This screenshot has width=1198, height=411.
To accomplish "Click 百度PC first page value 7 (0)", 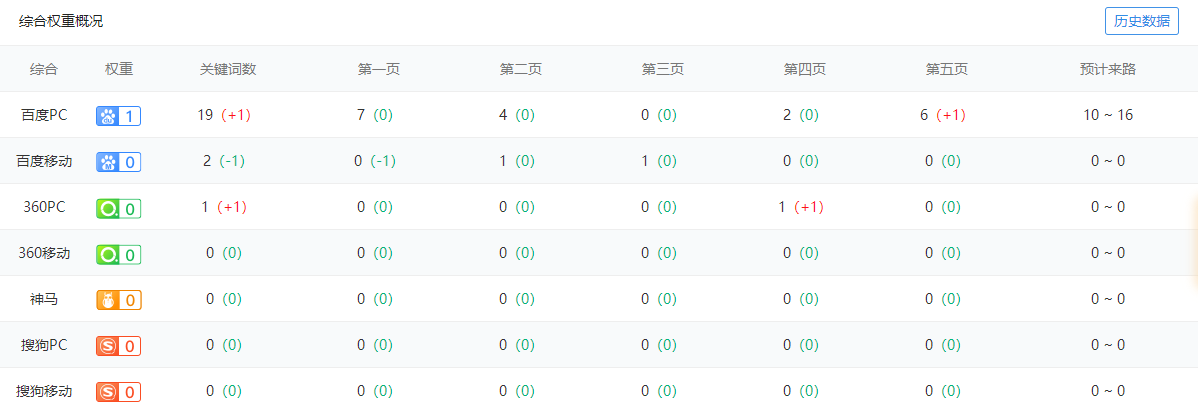I will [x=374, y=115].
